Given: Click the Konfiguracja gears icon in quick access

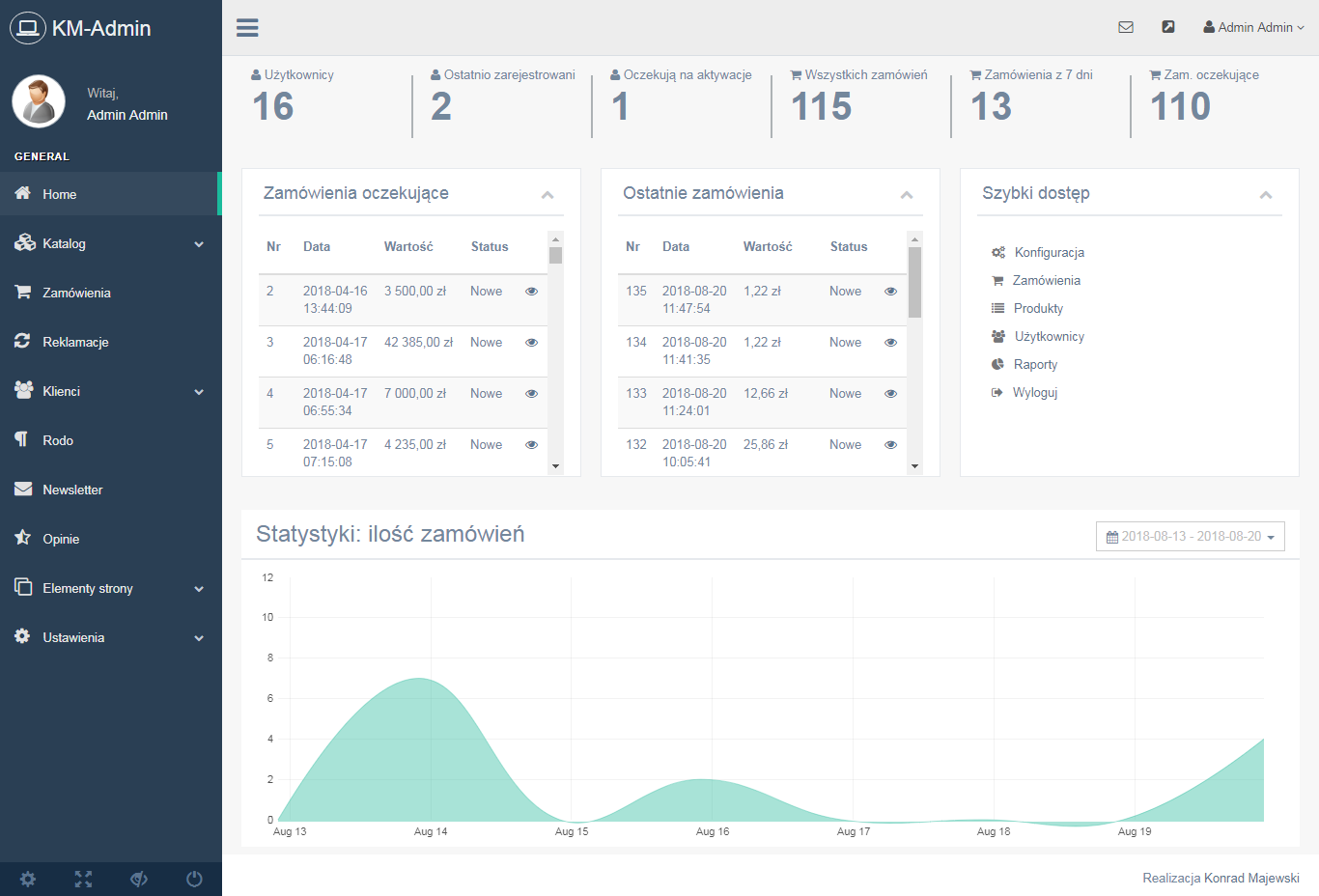Looking at the screenshot, I should [998, 252].
